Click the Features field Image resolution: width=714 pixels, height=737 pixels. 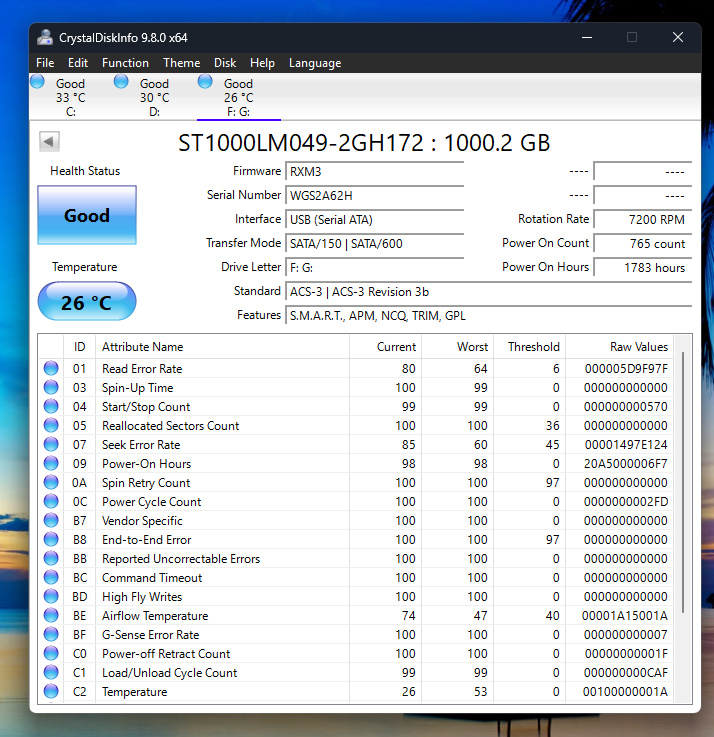coord(489,315)
